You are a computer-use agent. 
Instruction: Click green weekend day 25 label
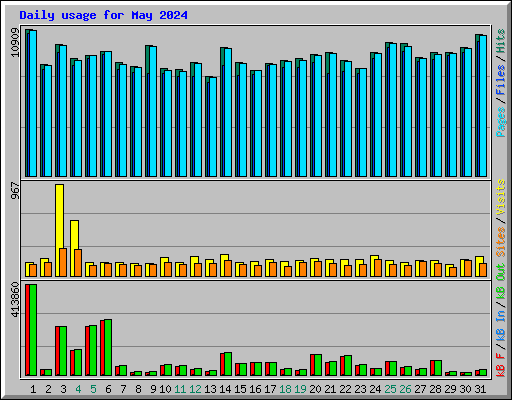[390, 389]
